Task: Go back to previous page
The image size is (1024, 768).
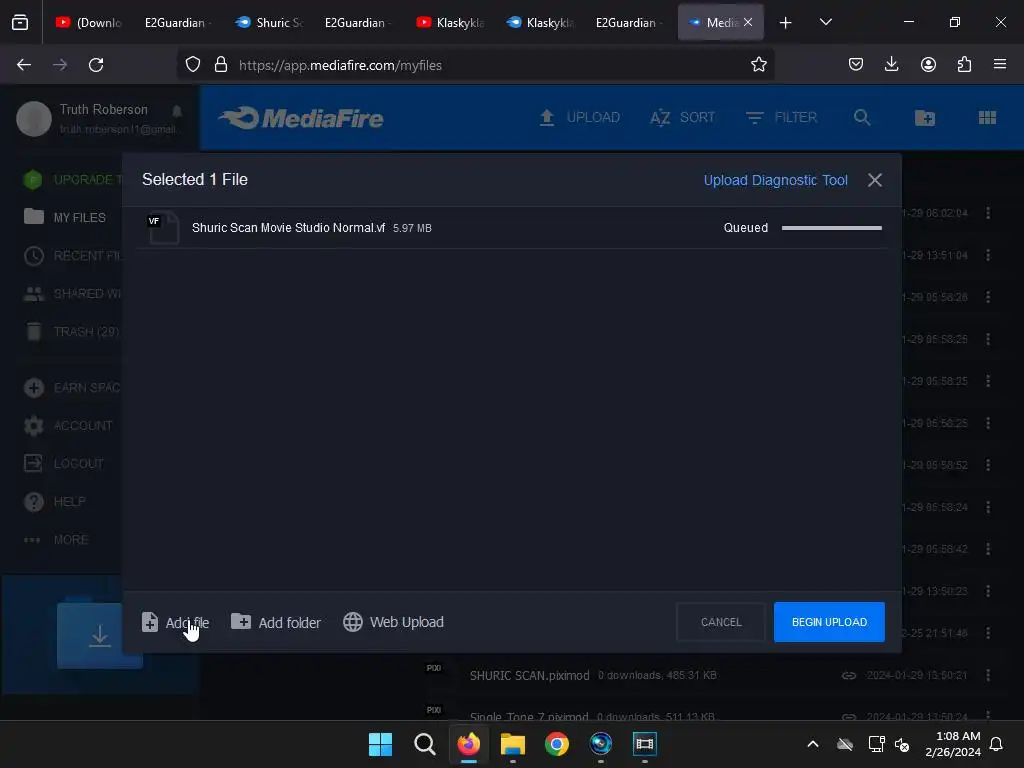Action: pyautogui.click(x=24, y=65)
